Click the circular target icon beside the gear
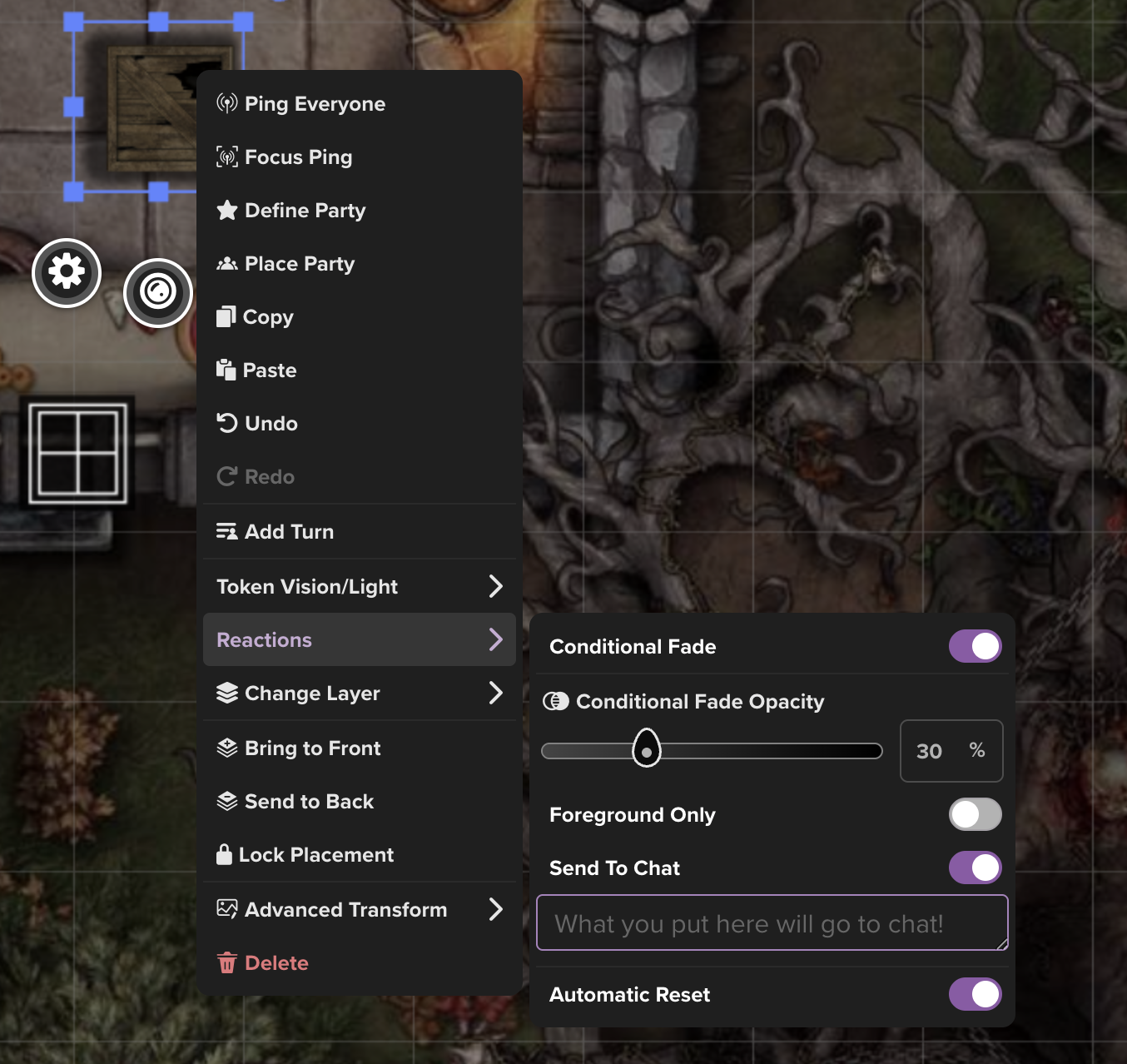Screen dimensions: 1127x1064 pyautogui.click(x=158, y=292)
